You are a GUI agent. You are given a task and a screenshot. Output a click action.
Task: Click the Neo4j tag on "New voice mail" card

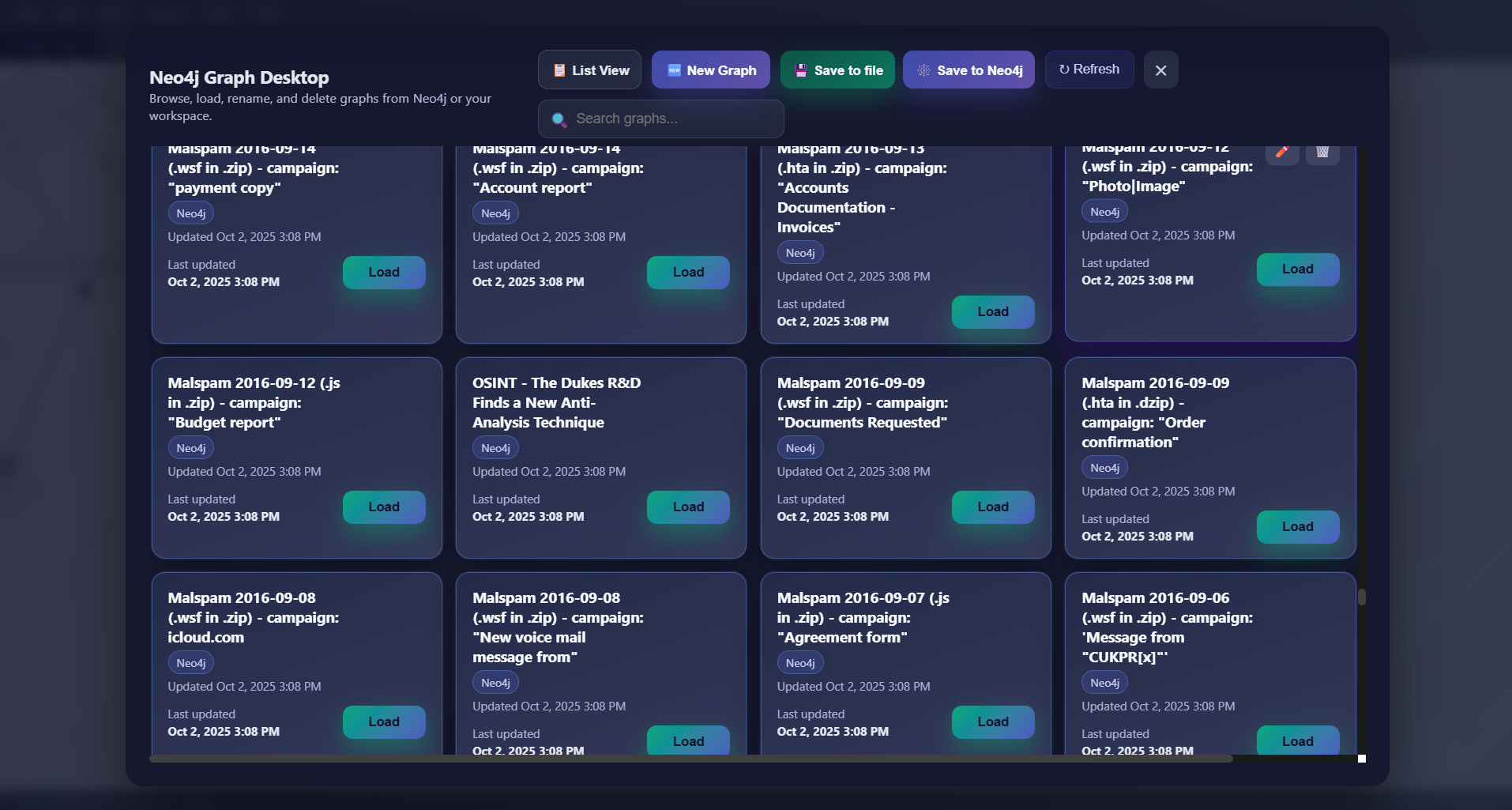pos(495,683)
